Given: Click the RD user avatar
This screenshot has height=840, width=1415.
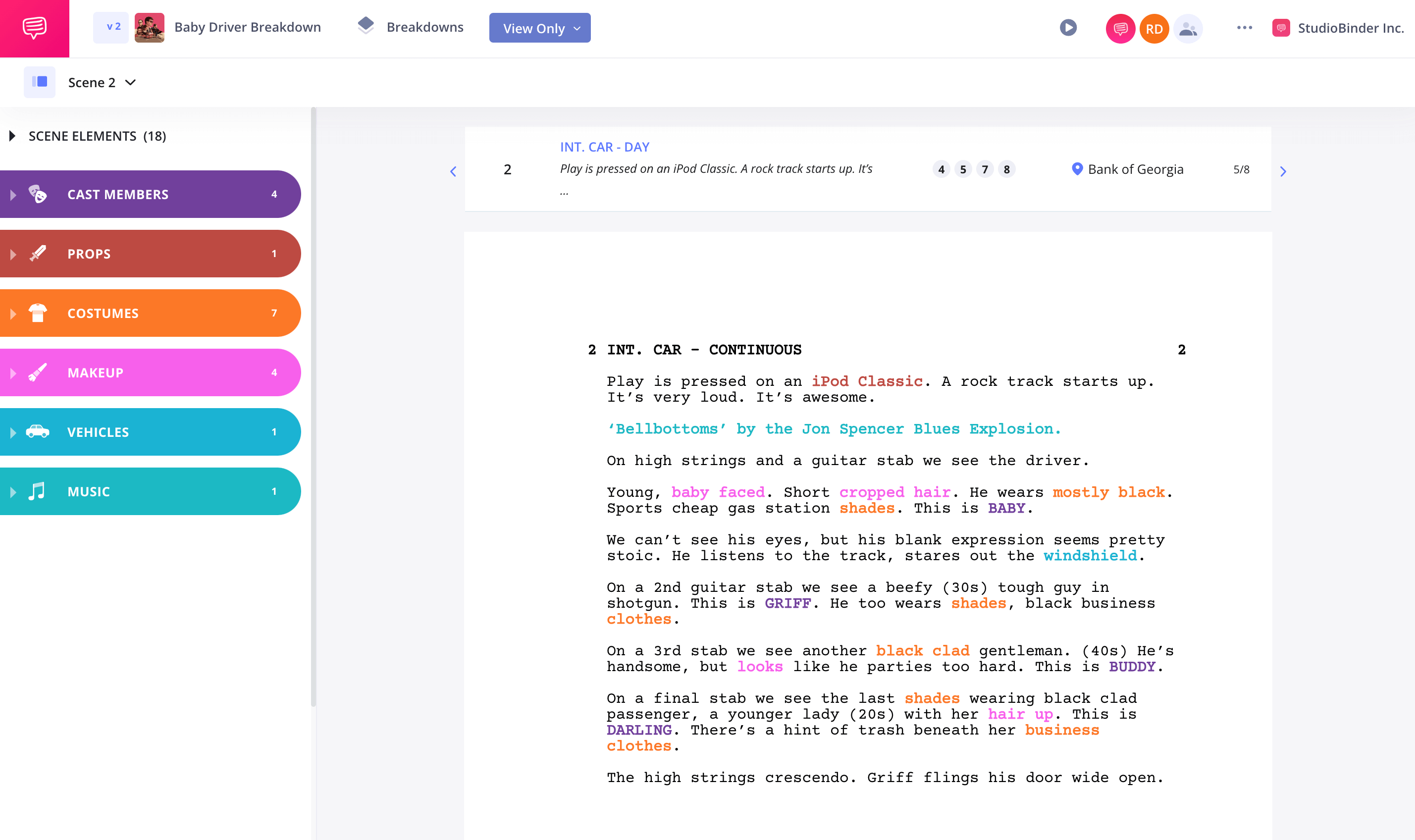Looking at the screenshot, I should (1154, 28).
